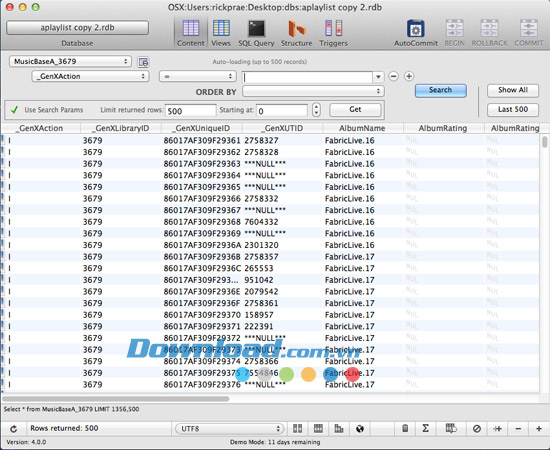550x450 pixels.
Task: Select cell 86017AF309F29361
Action: point(202,140)
